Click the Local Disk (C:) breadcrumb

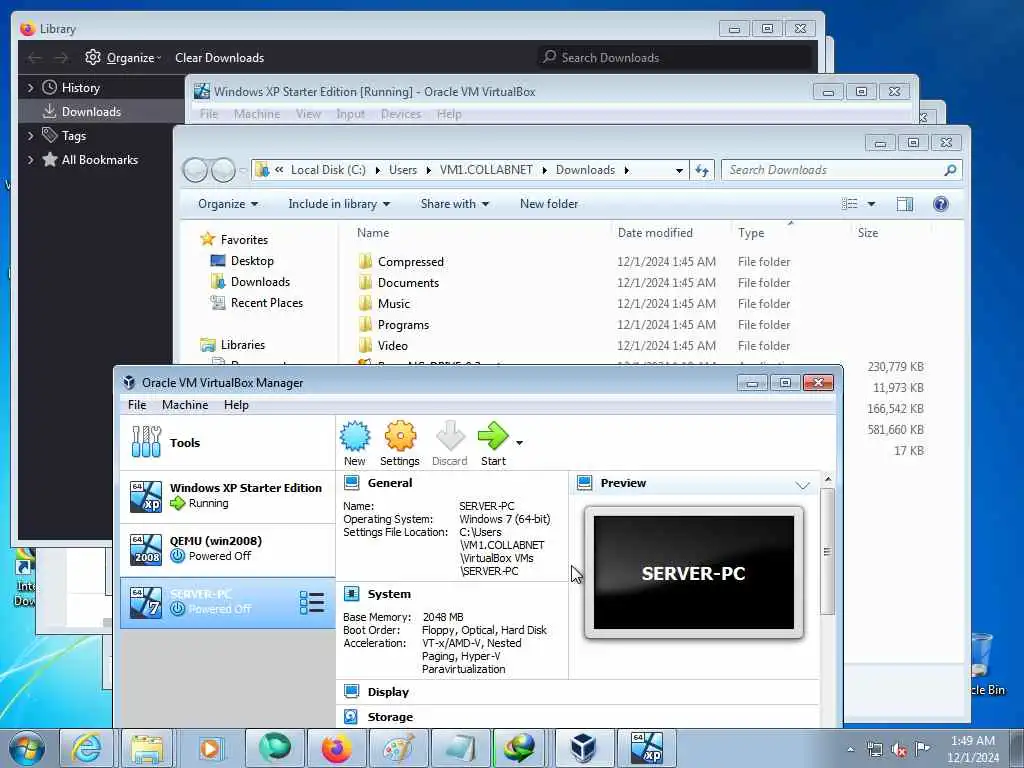pos(328,170)
